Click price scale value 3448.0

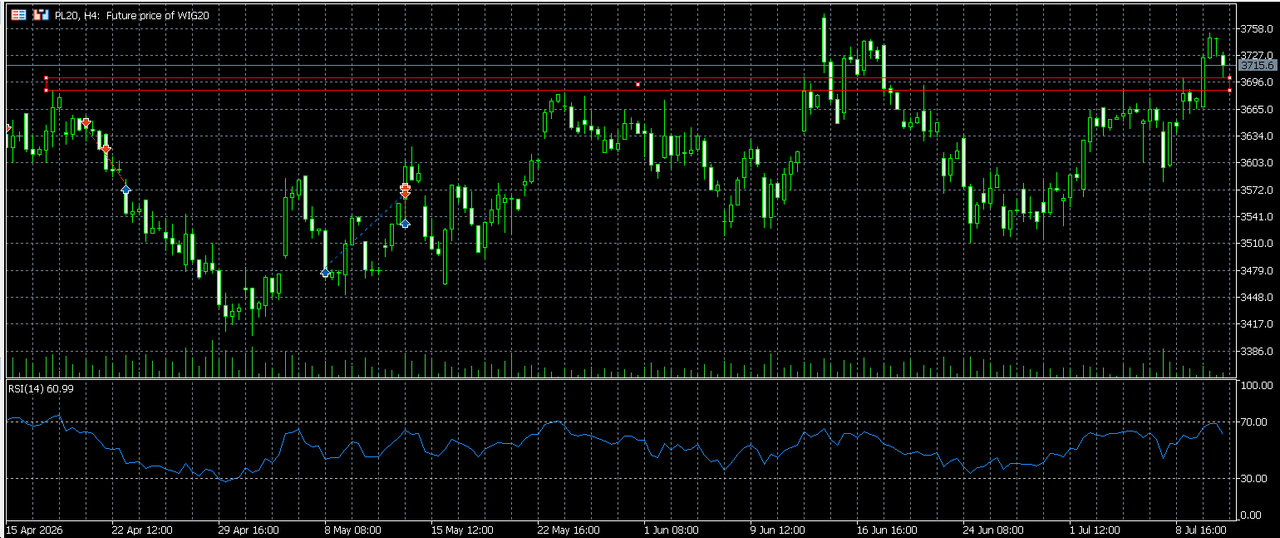tap(1256, 298)
